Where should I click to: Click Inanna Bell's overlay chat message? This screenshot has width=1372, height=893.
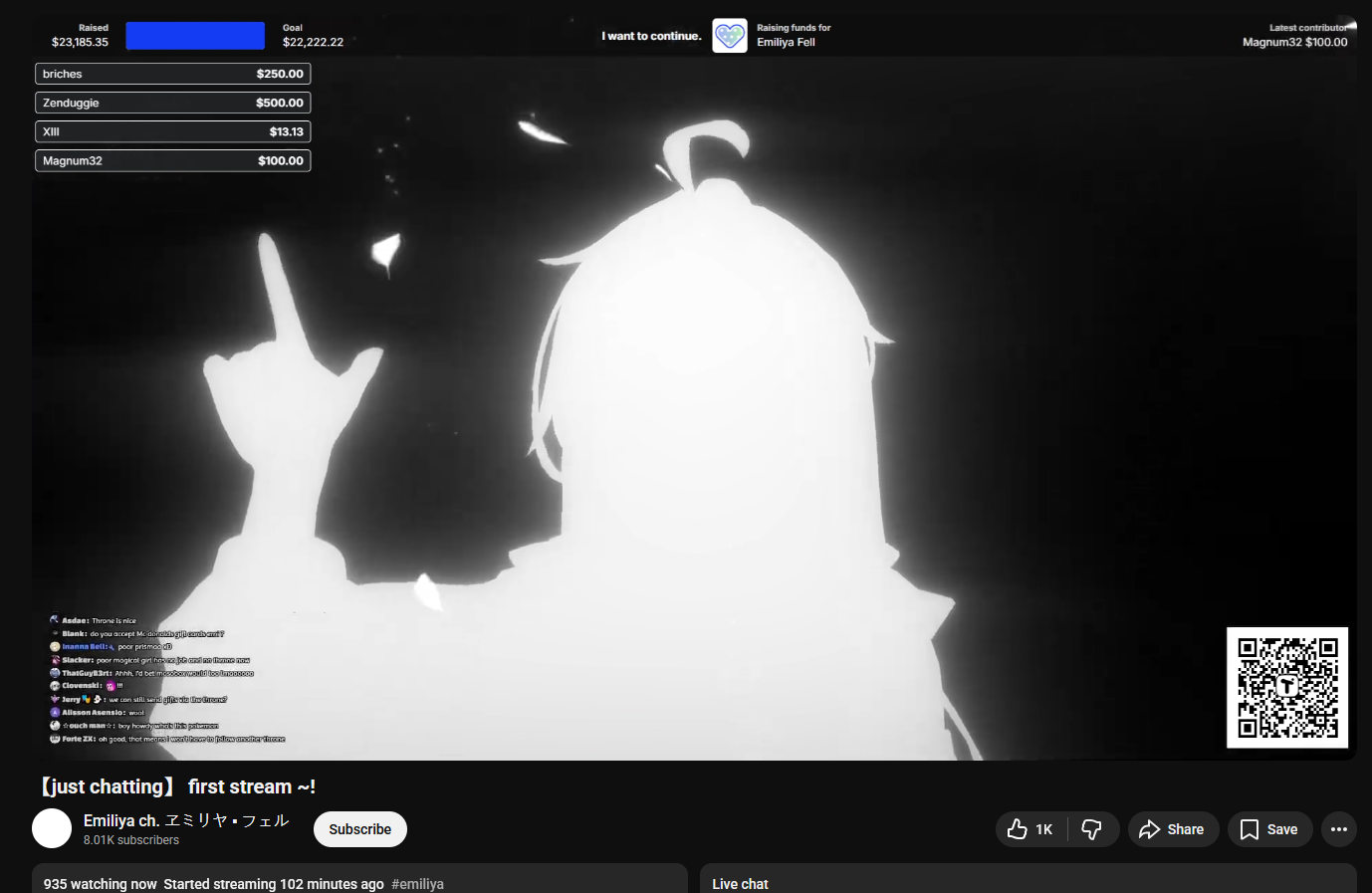[112, 647]
